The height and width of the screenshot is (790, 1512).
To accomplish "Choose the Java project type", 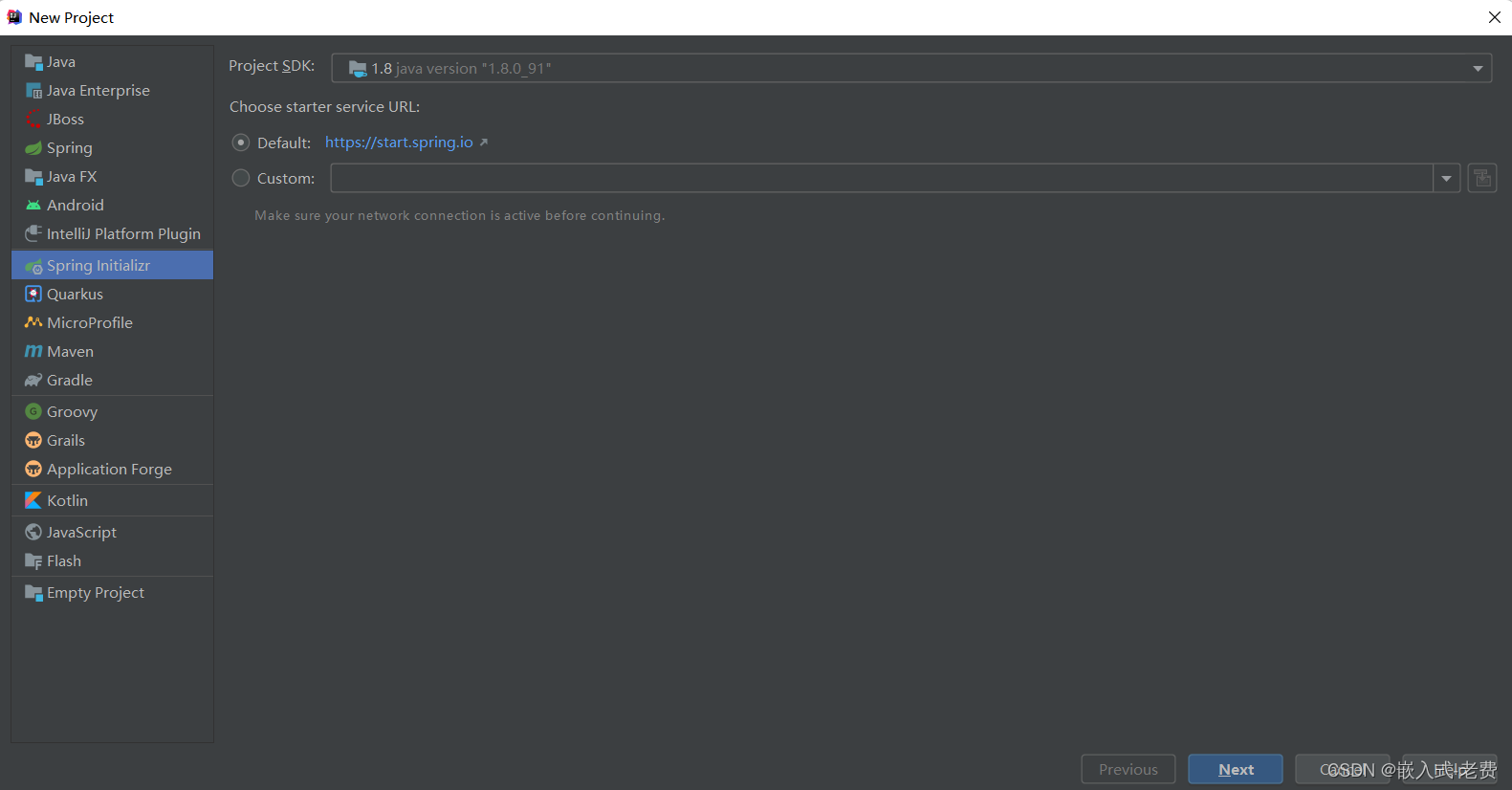I will tap(112, 62).
